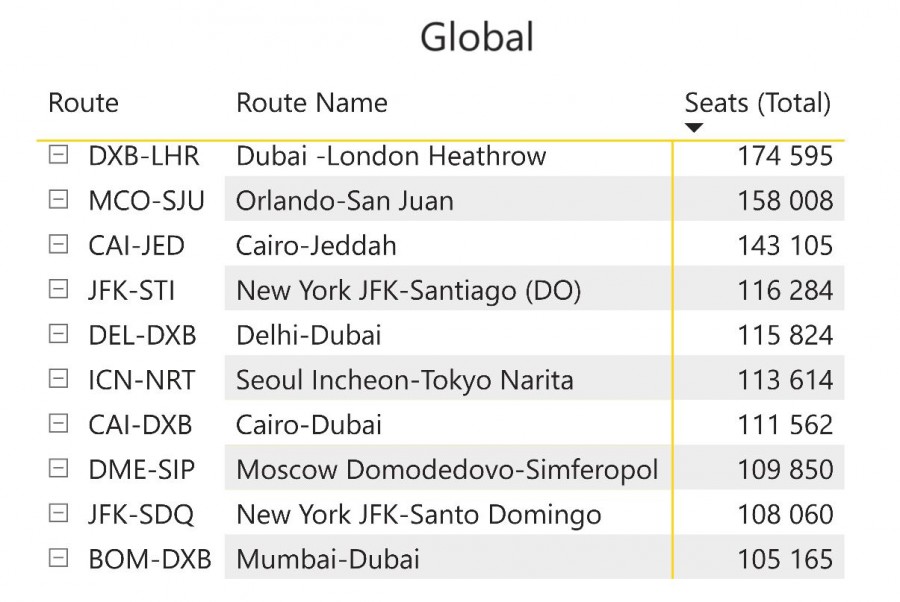Collapse the MCO-SJU route row
900x602 pixels.
59,200
